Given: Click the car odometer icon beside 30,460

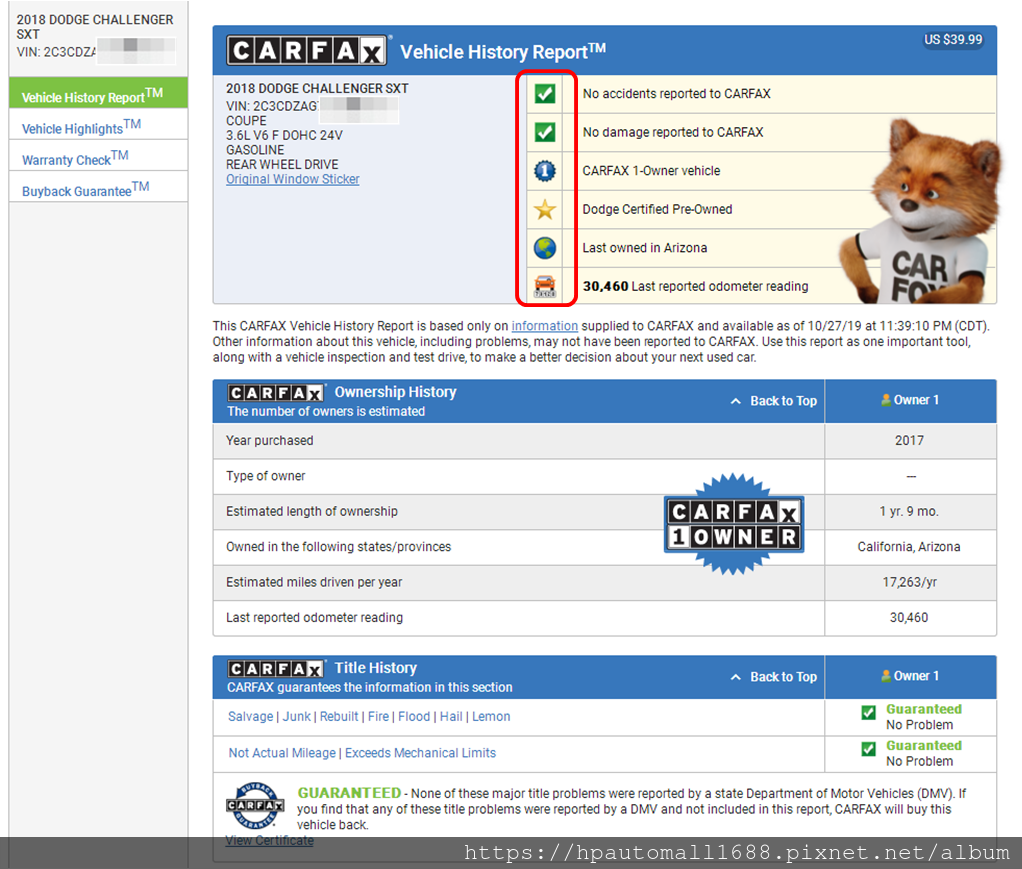Looking at the screenshot, I should tap(545, 286).
